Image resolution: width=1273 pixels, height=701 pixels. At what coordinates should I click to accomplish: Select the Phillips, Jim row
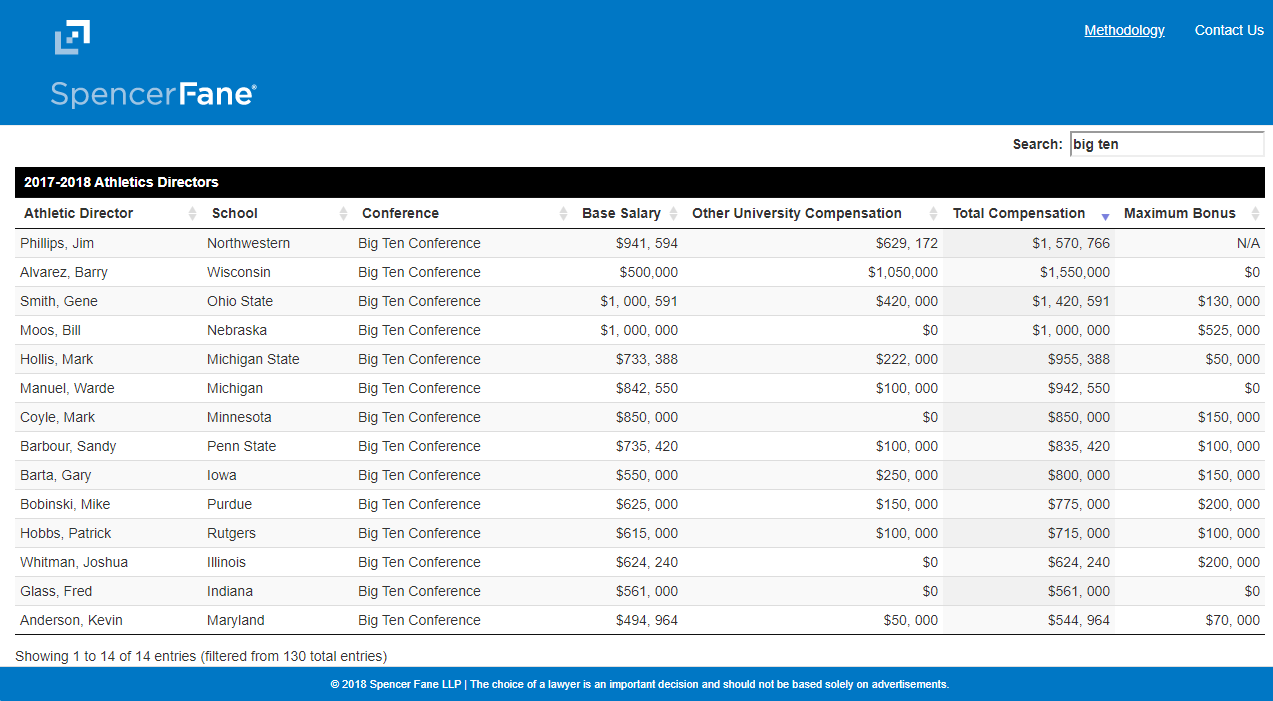click(57, 243)
